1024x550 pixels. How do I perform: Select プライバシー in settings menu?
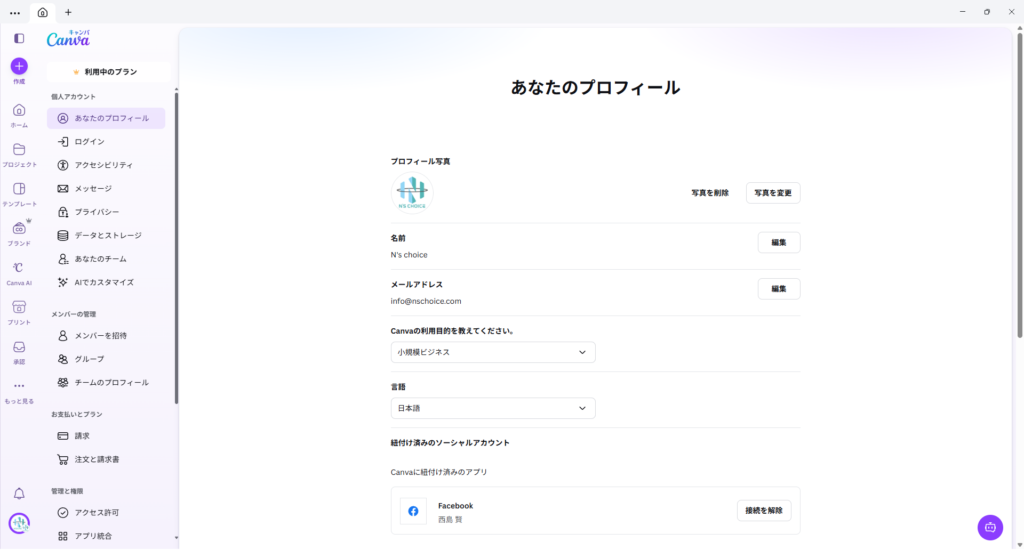[97, 212]
